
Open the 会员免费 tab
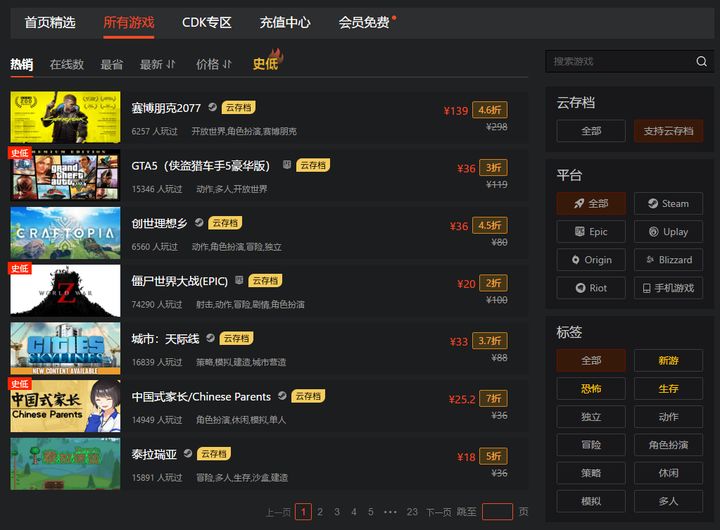(366, 22)
